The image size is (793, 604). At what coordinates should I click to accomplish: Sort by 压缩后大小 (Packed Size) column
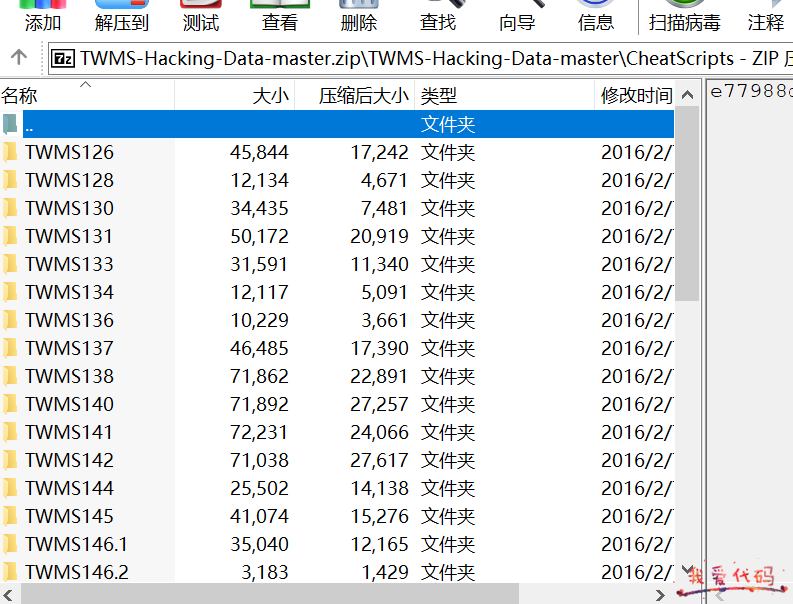[x=364, y=96]
